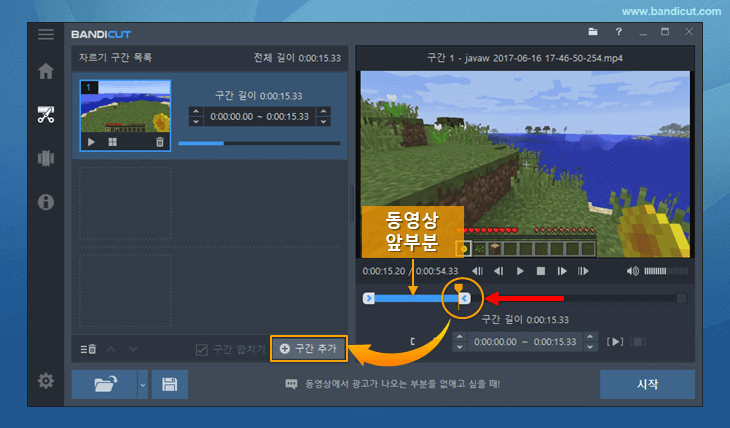Click the orange playhead marker on the timeline
Image resolution: width=730 pixels, height=428 pixels.
coord(459,288)
